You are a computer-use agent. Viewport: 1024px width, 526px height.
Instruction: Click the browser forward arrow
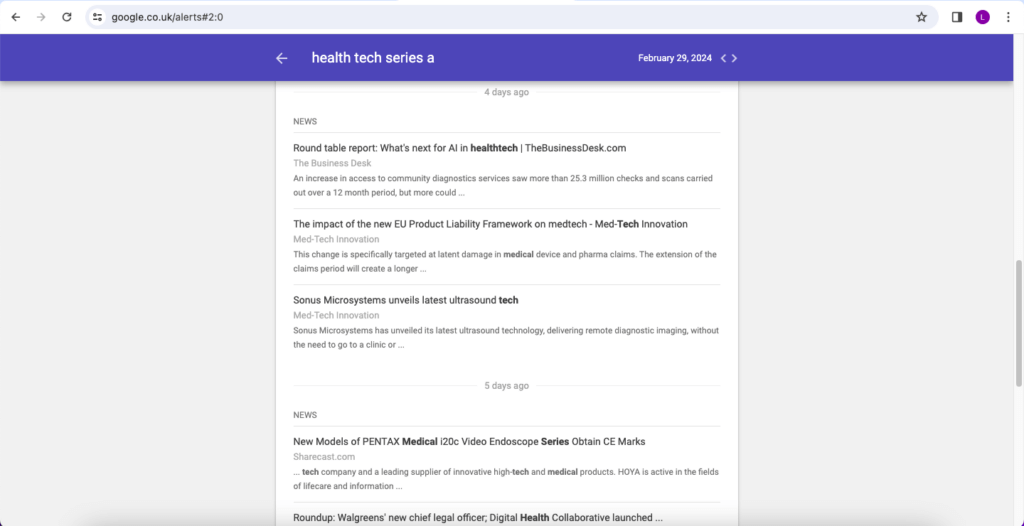click(x=41, y=17)
